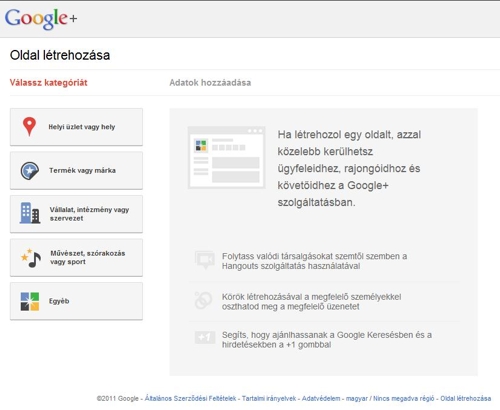Click the Hangouts video chat icon
The width and height of the screenshot is (500, 410).
pos(204,260)
